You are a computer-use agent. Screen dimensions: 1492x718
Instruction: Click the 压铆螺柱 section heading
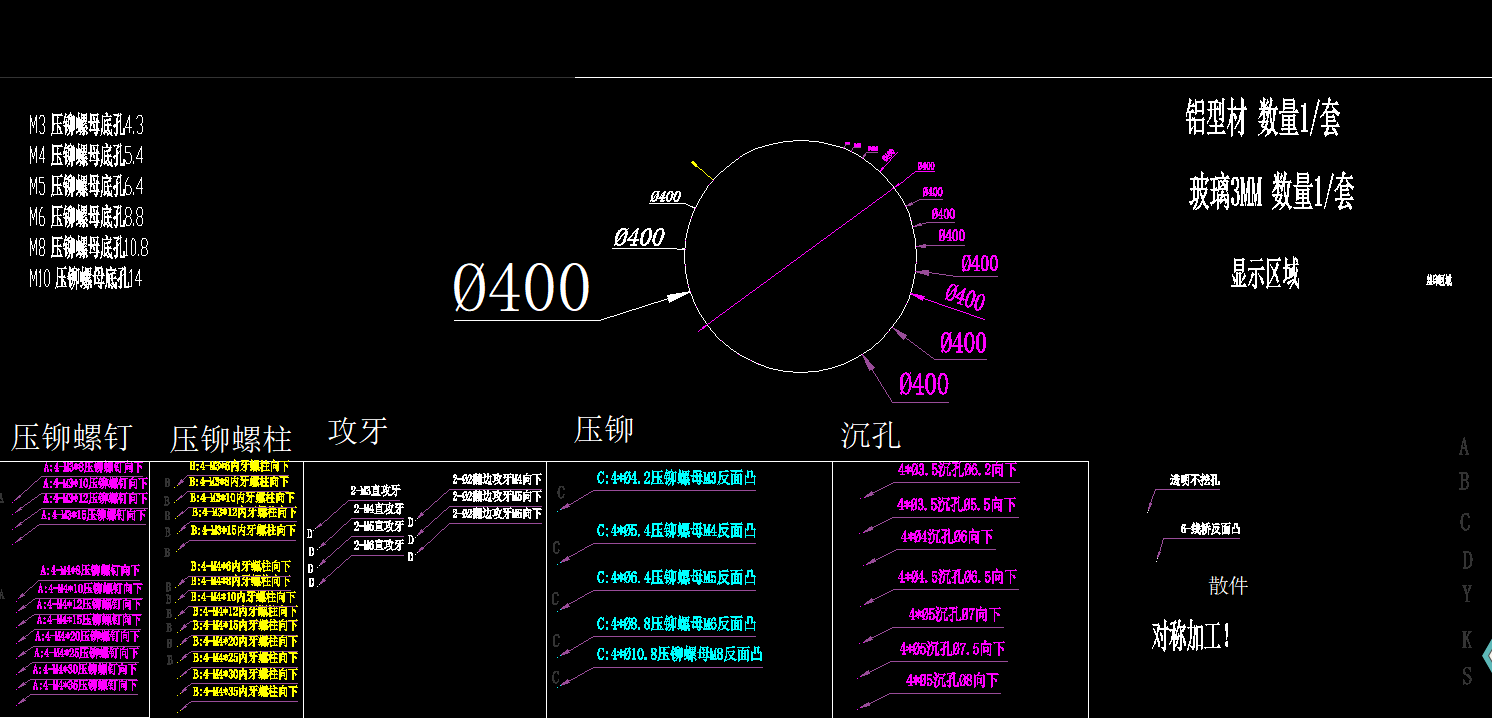pos(231,439)
